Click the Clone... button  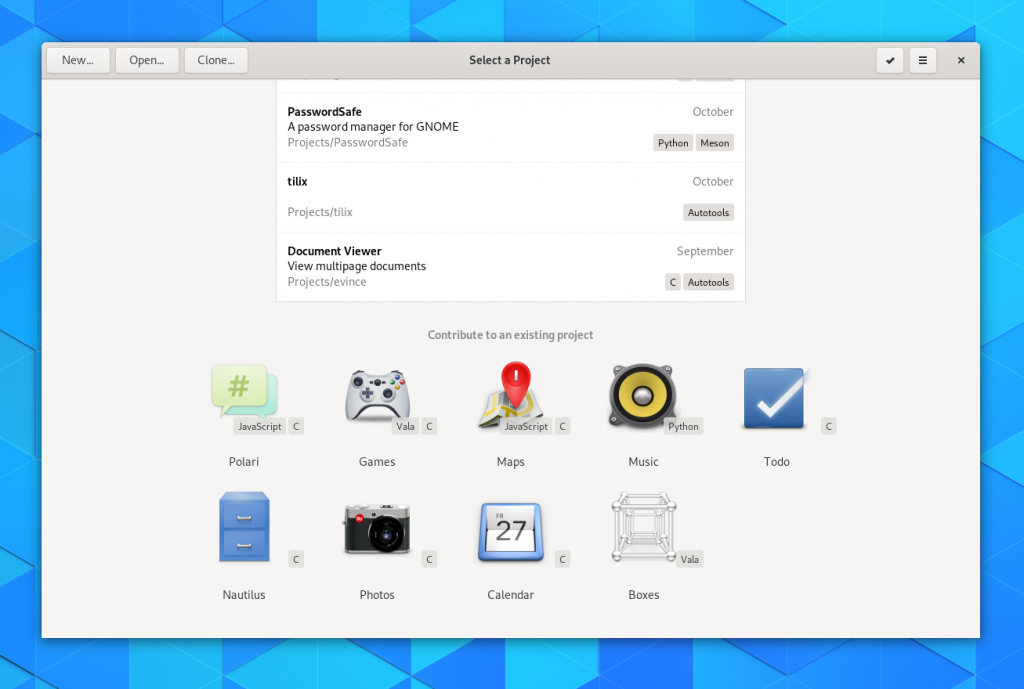216,60
